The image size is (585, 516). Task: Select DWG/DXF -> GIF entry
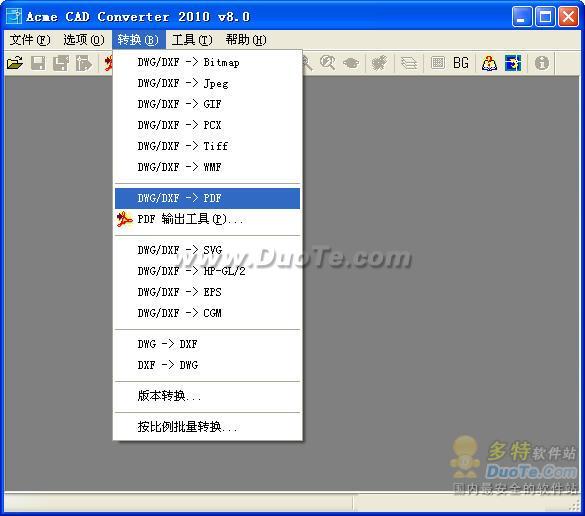207,104
